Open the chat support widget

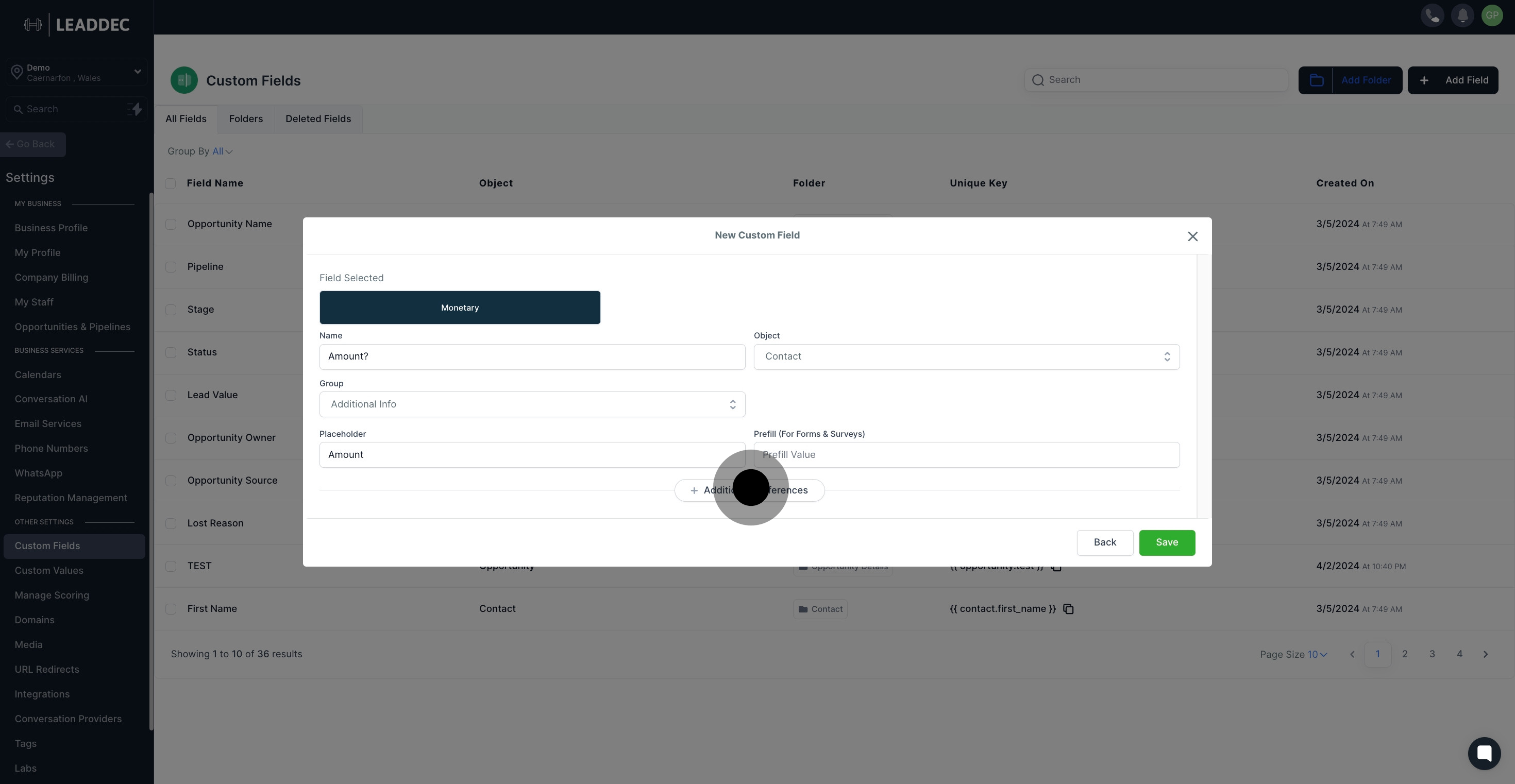click(1484, 753)
